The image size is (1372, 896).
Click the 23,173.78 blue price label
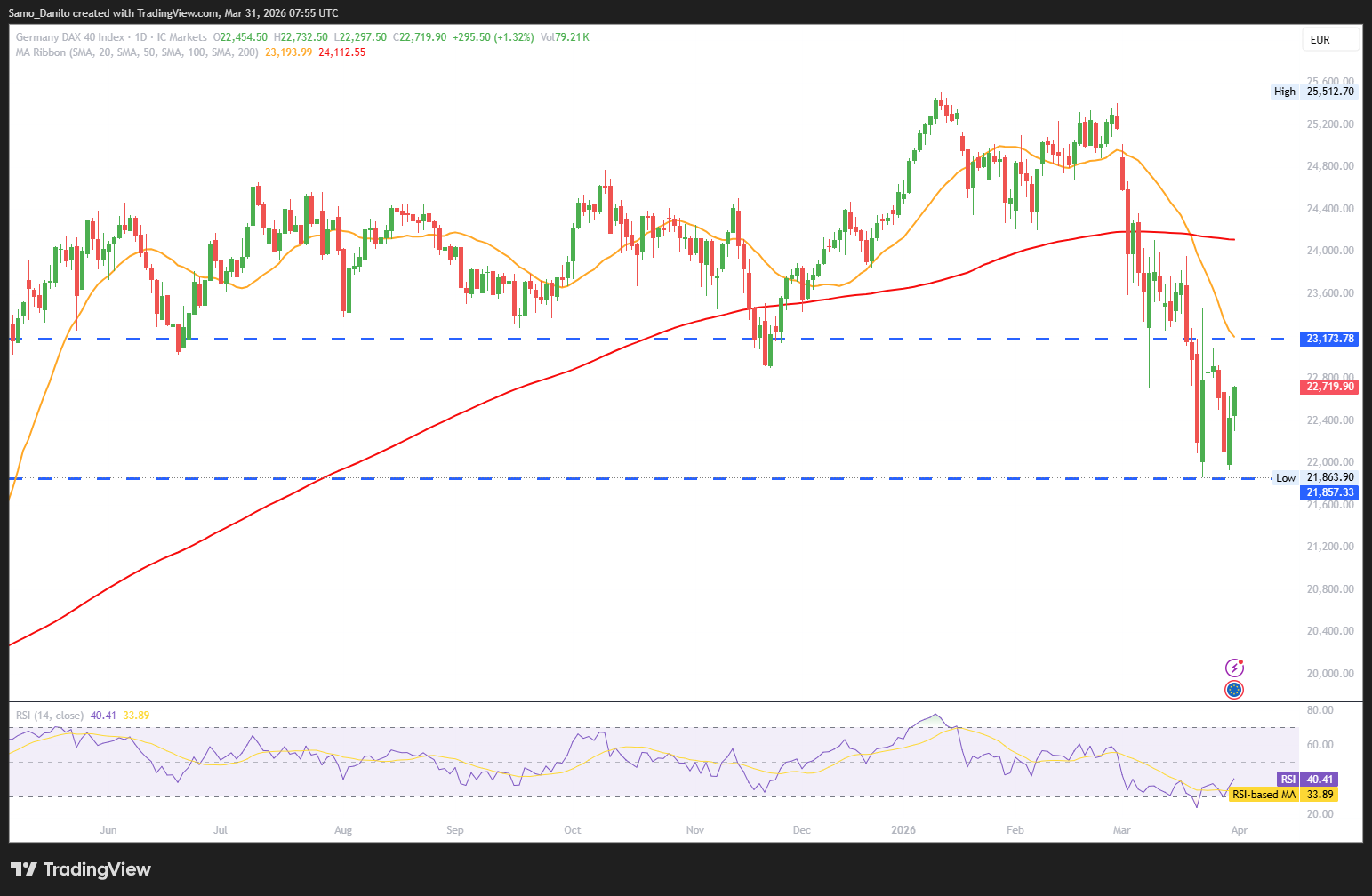tap(1330, 339)
